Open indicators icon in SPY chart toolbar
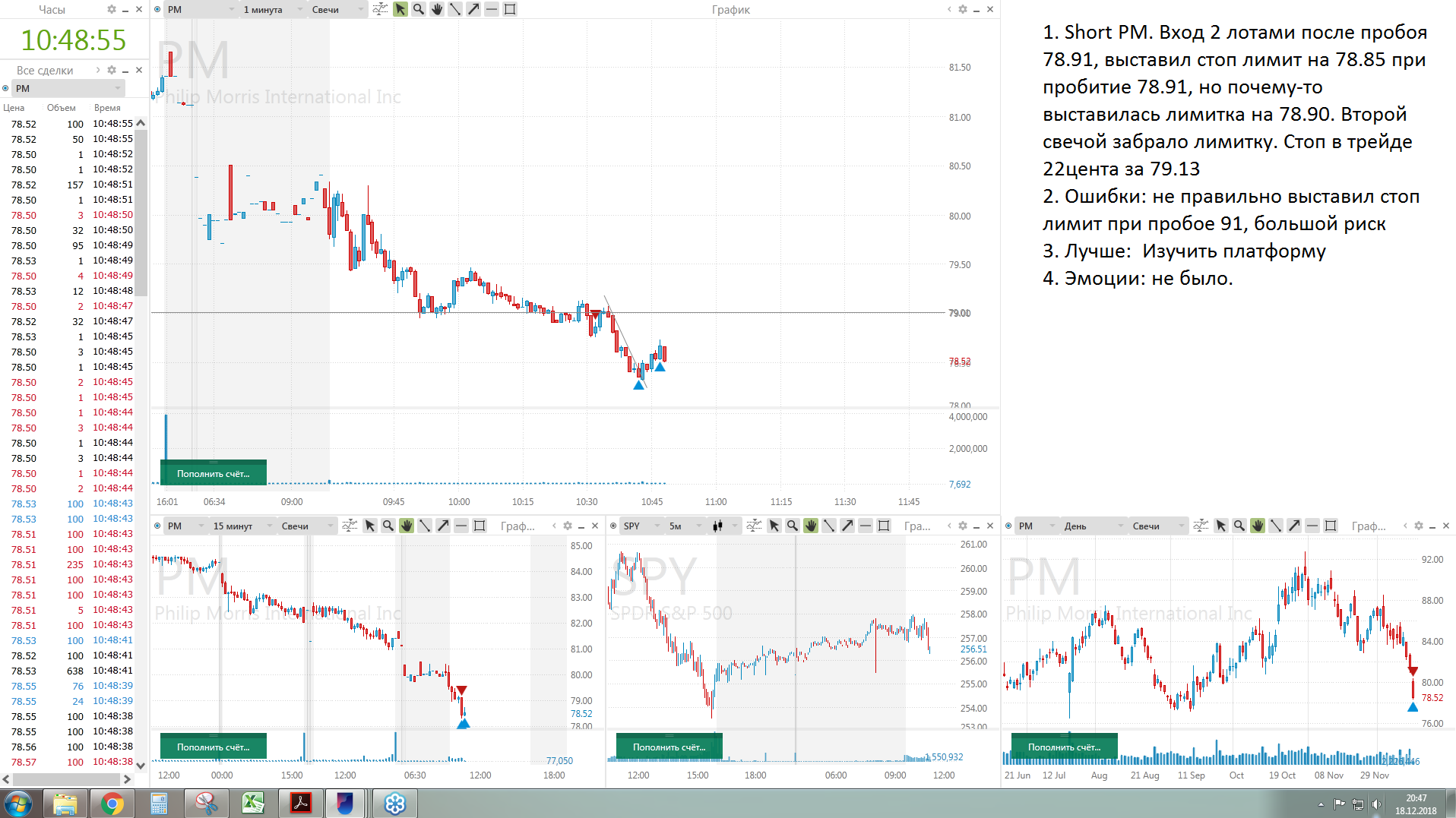Viewport: 1456px width, 818px height. point(754,526)
